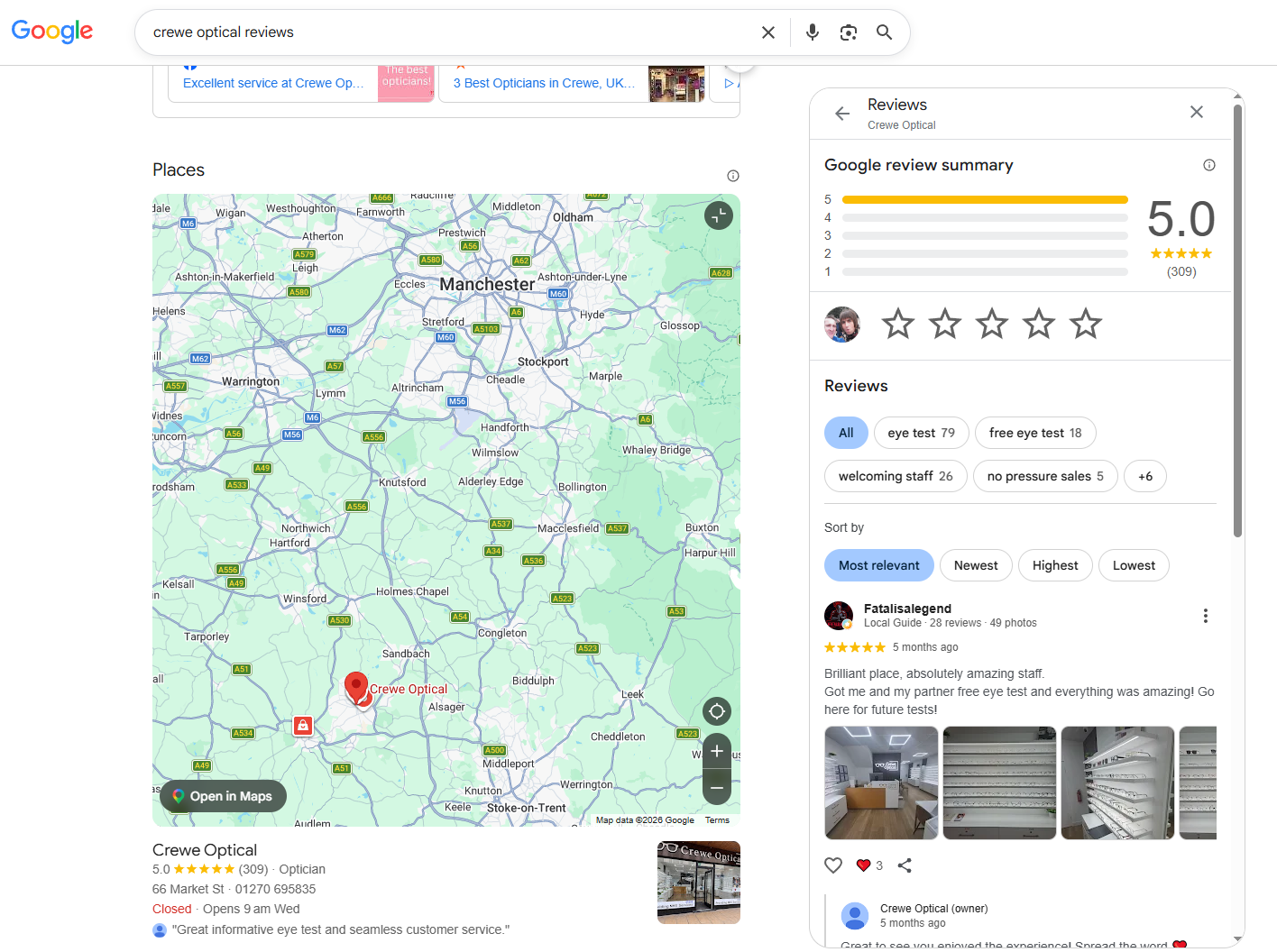The width and height of the screenshot is (1277, 952).
Task: Expand the +6 more topics chip
Action: pos(1145,476)
